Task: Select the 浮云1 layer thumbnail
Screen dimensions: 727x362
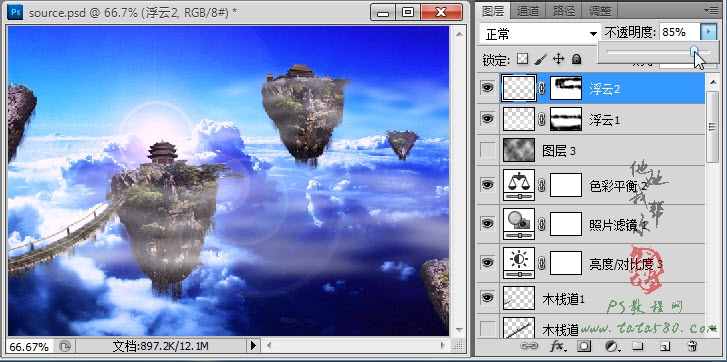Action: [x=519, y=119]
